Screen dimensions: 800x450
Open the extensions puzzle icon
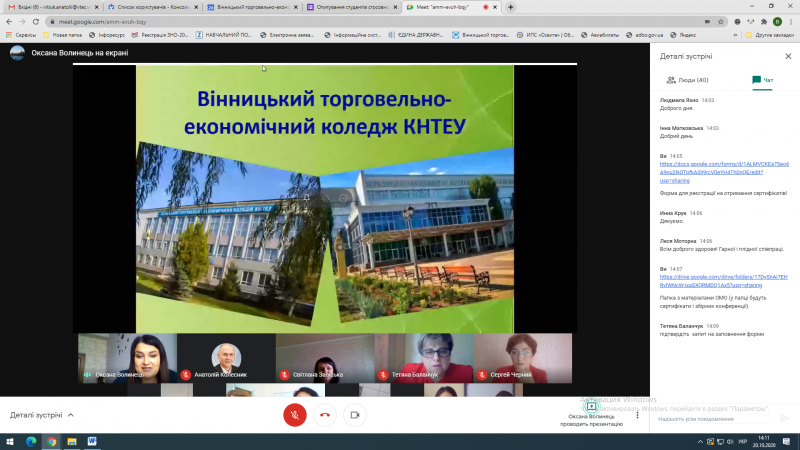pyautogui.click(x=764, y=21)
